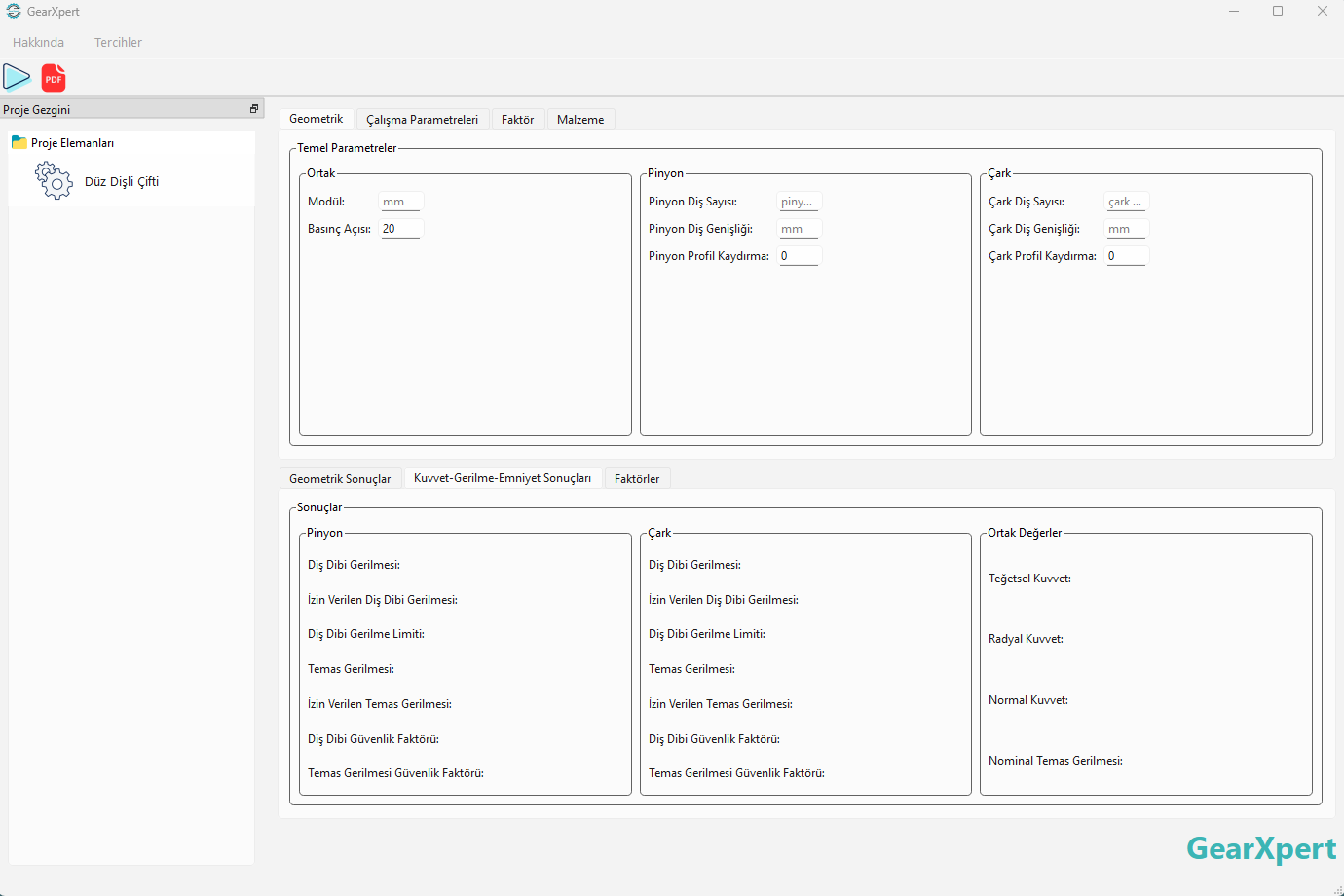1344x896 pixels.
Task: Click the red PDF export icon
Action: pos(54,78)
